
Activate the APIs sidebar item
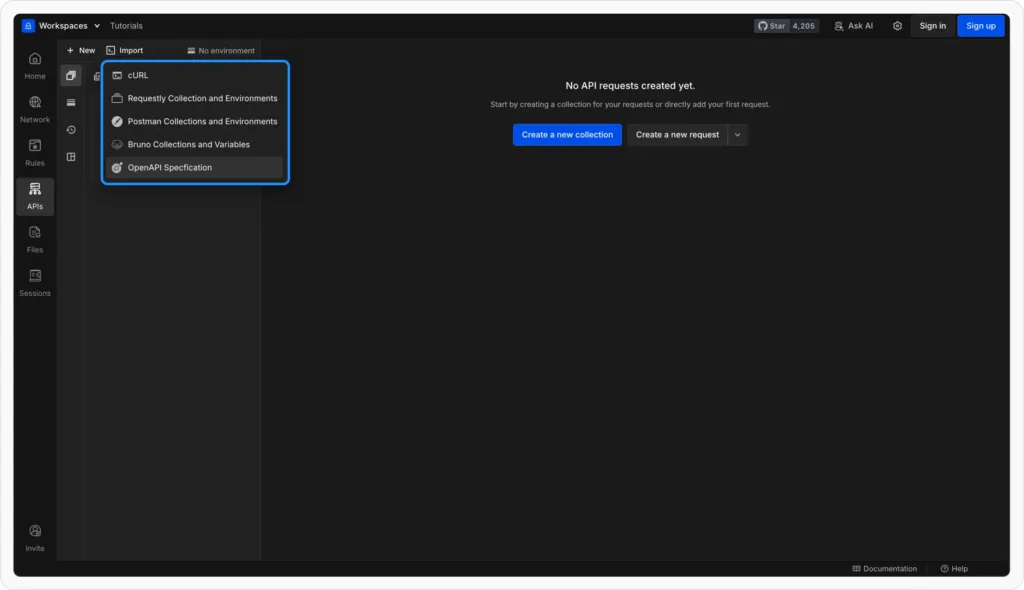pos(35,196)
